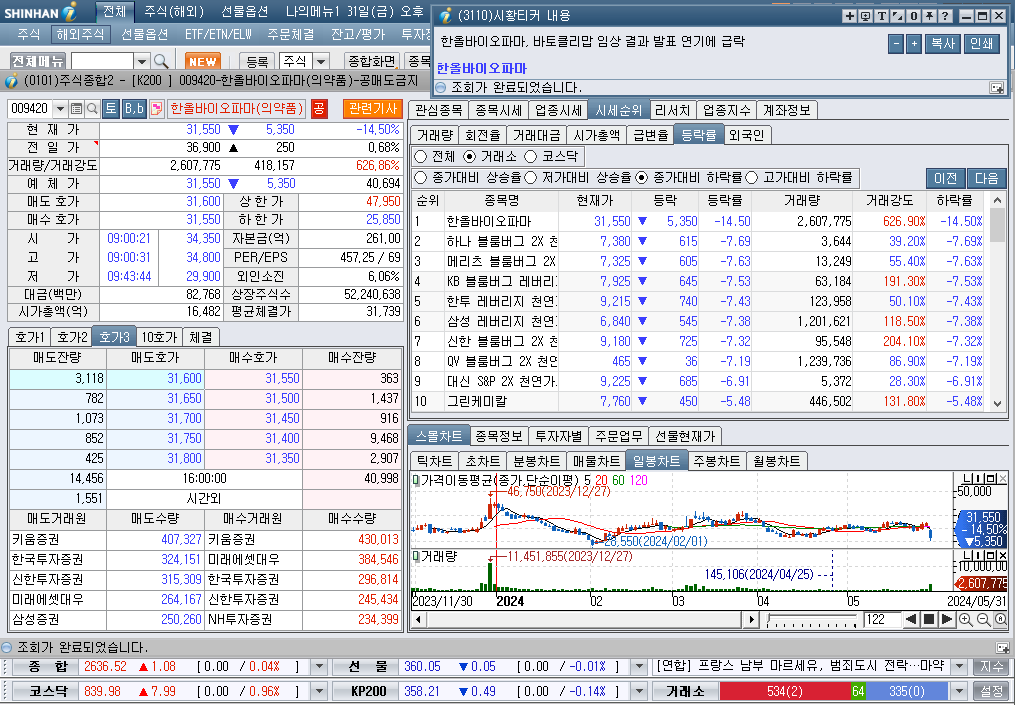Viewport: 1015px width, 705px height.
Task: Click the stock search magnifier beside code 009420
Action: (x=93, y=109)
